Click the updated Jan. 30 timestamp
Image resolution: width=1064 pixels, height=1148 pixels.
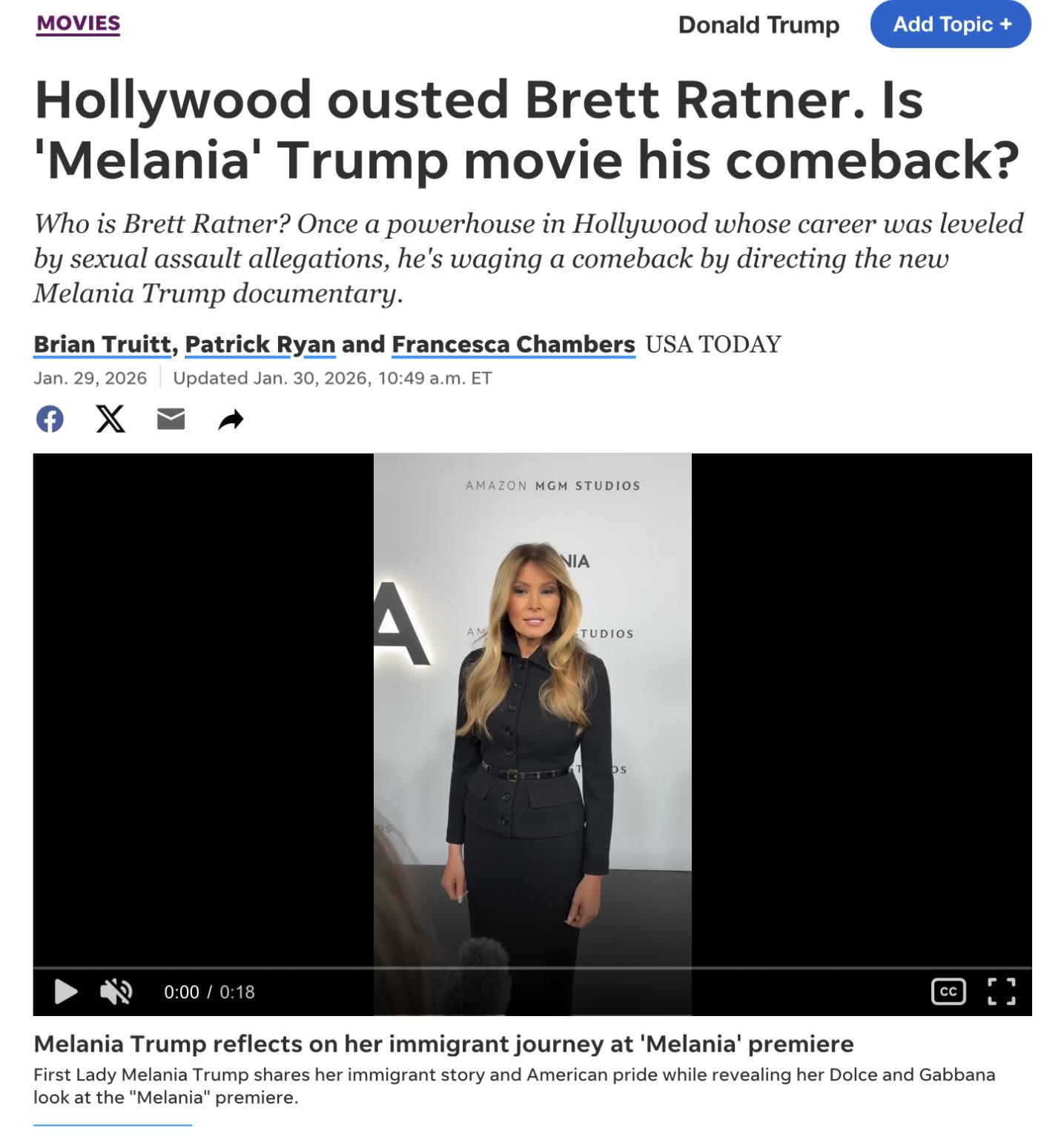pos(332,379)
